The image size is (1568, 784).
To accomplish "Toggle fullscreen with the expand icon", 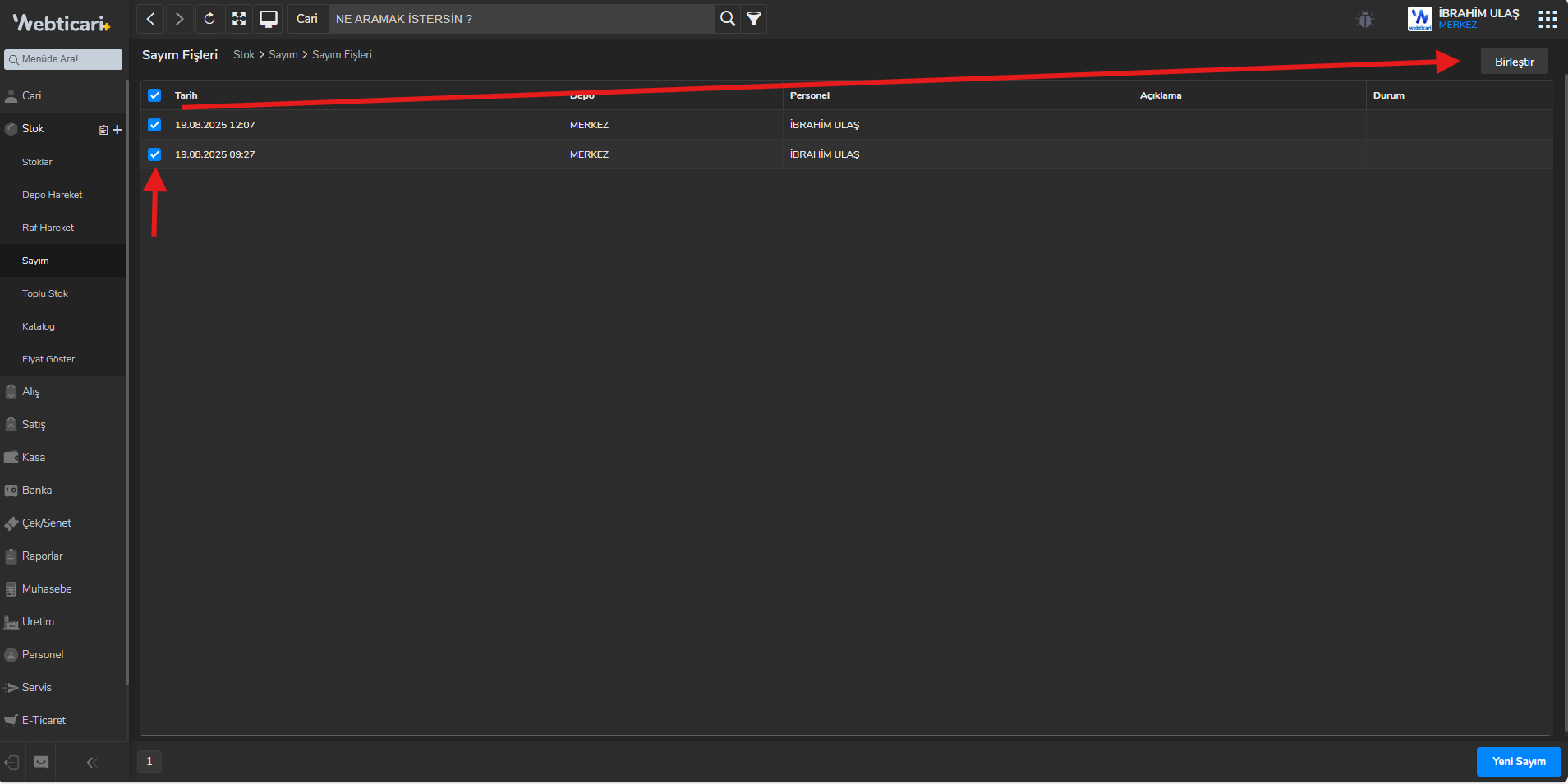I will pyautogui.click(x=239, y=19).
